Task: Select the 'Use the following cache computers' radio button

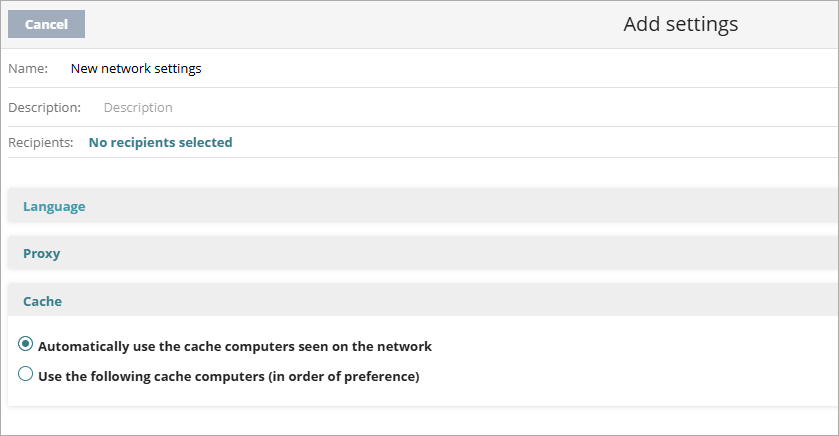Action: tap(26, 375)
